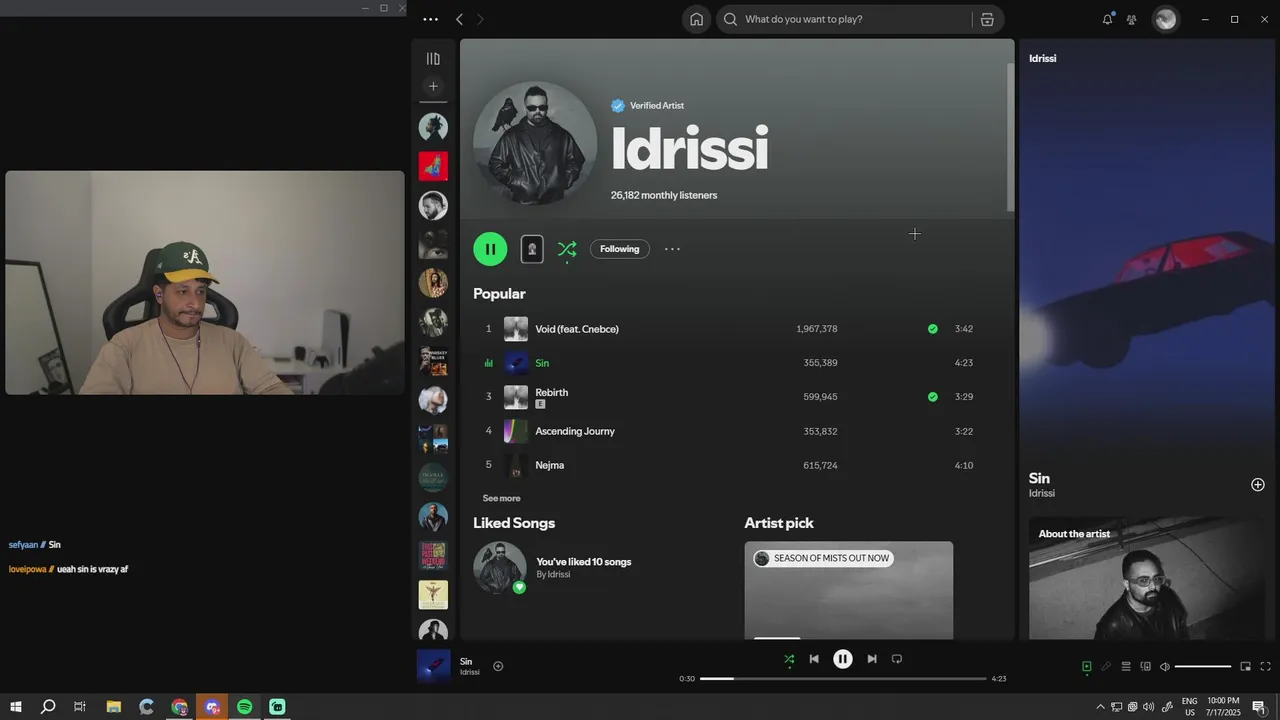The height and width of the screenshot is (720, 1280).
Task: Mute the volume speaker icon
Action: [x=1165, y=667]
